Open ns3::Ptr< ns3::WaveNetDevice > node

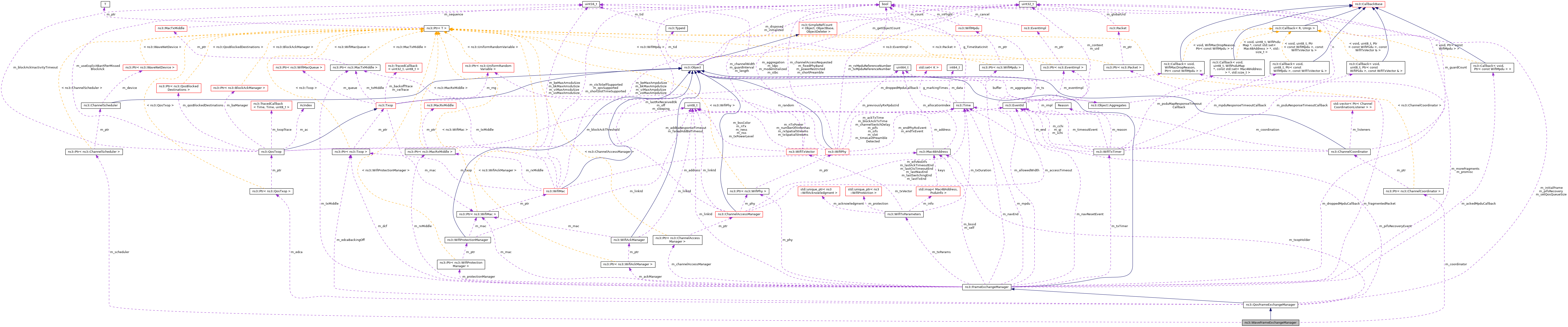150,68
